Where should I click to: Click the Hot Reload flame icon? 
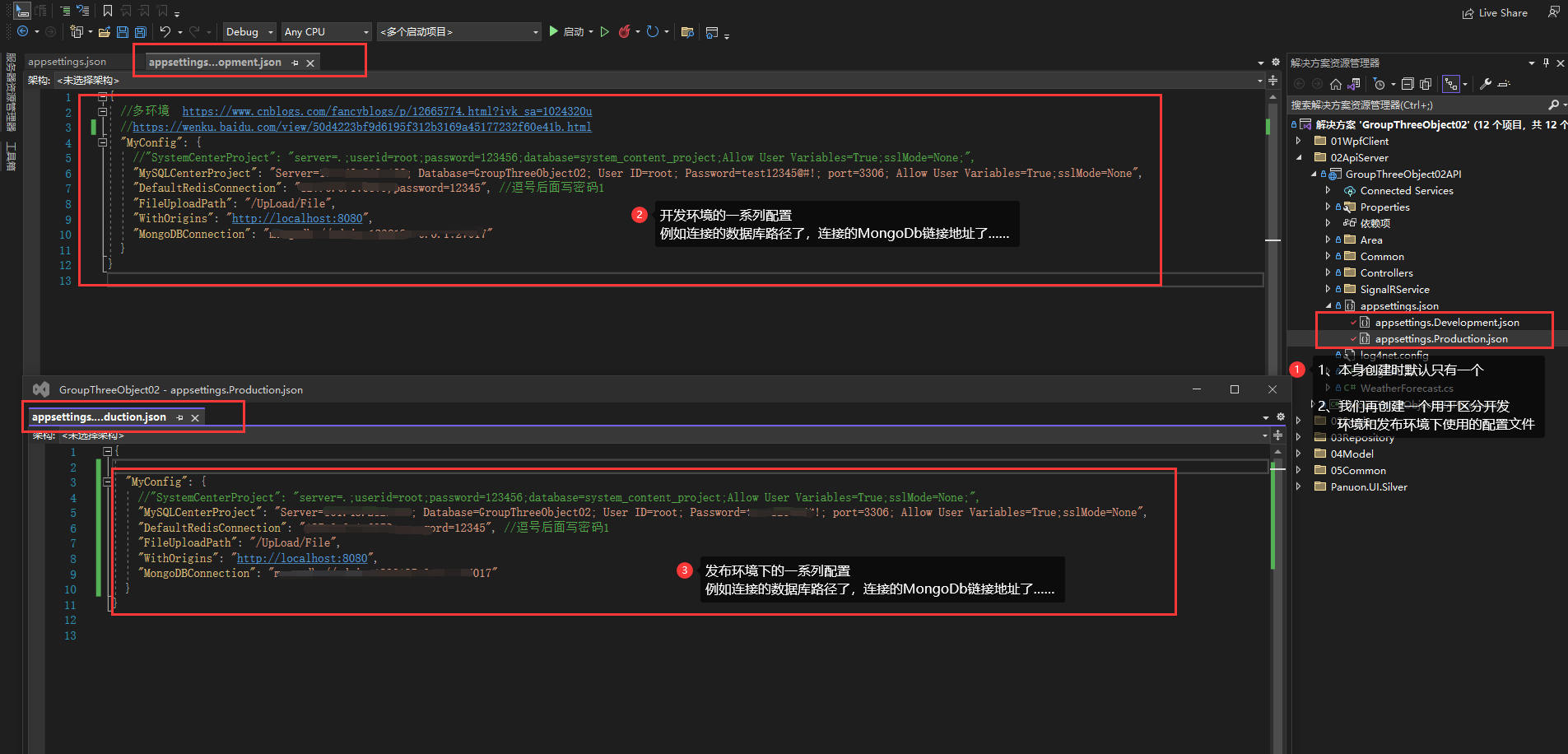point(625,31)
